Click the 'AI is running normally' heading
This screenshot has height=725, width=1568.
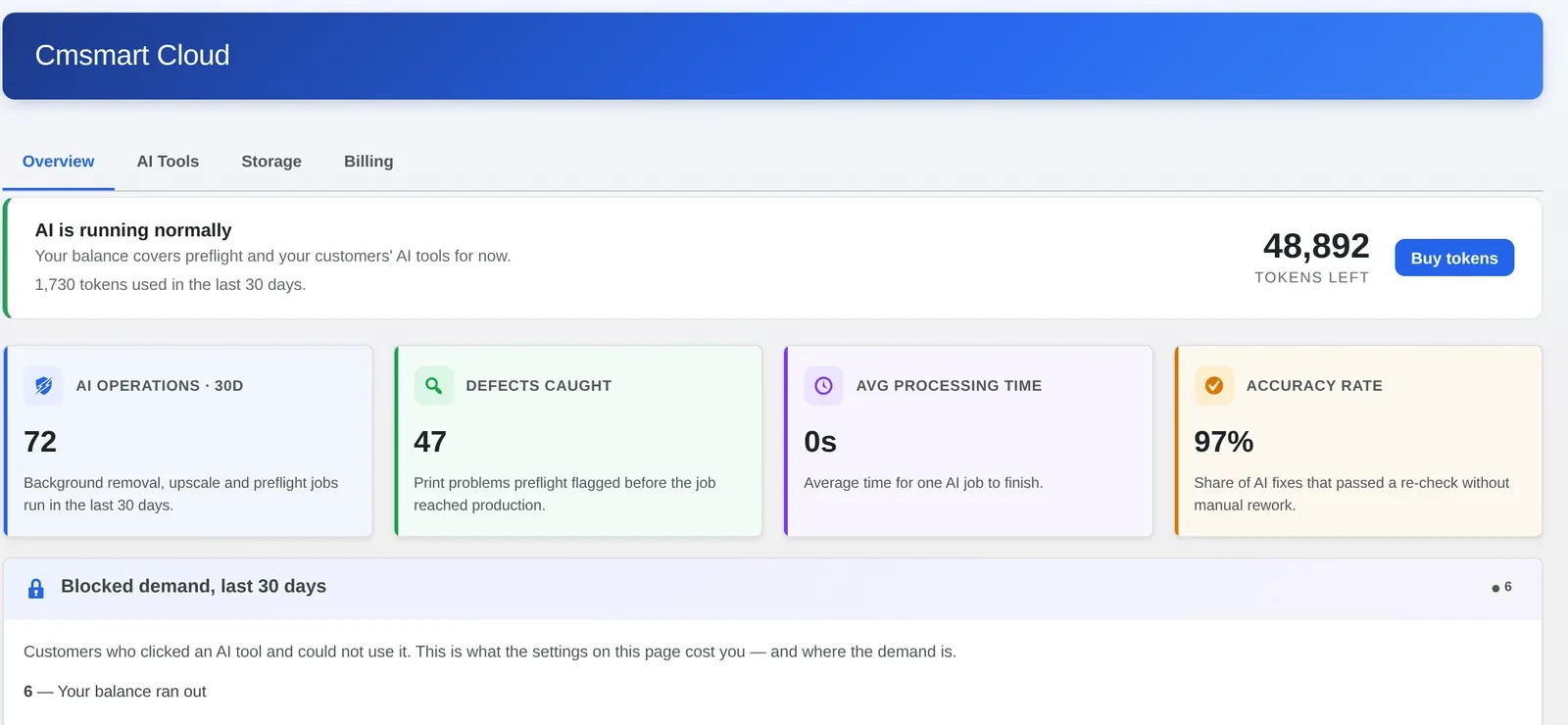[133, 230]
